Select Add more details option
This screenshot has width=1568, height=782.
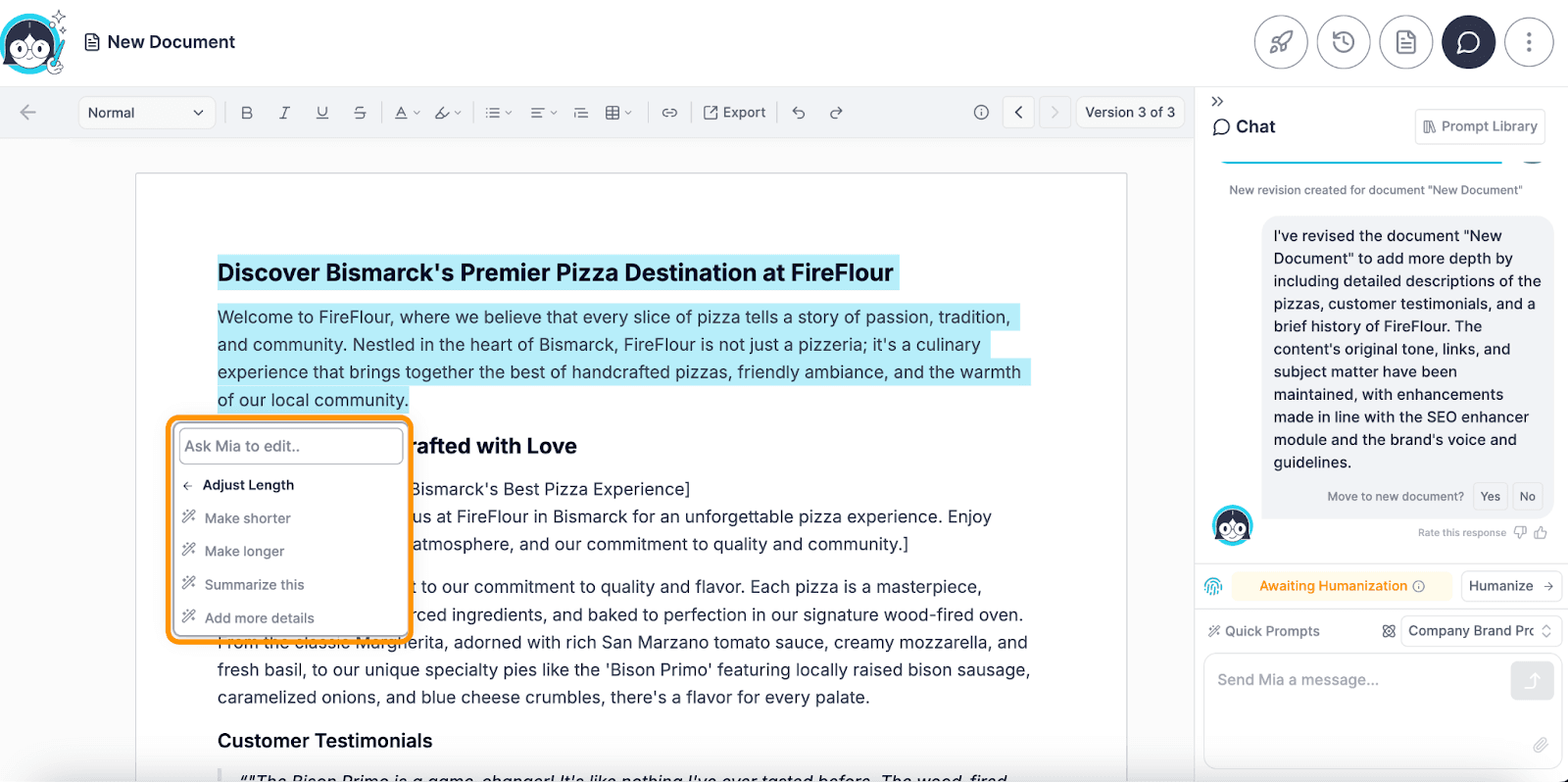pos(259,618)
